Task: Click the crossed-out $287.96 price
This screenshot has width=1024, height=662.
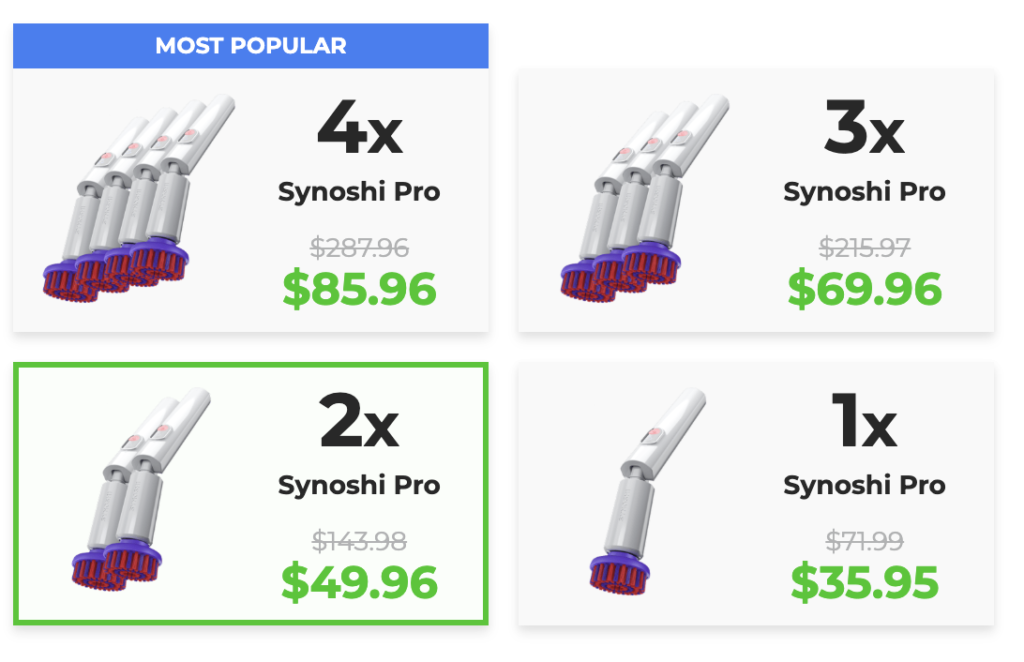Action: pos(360,247)
